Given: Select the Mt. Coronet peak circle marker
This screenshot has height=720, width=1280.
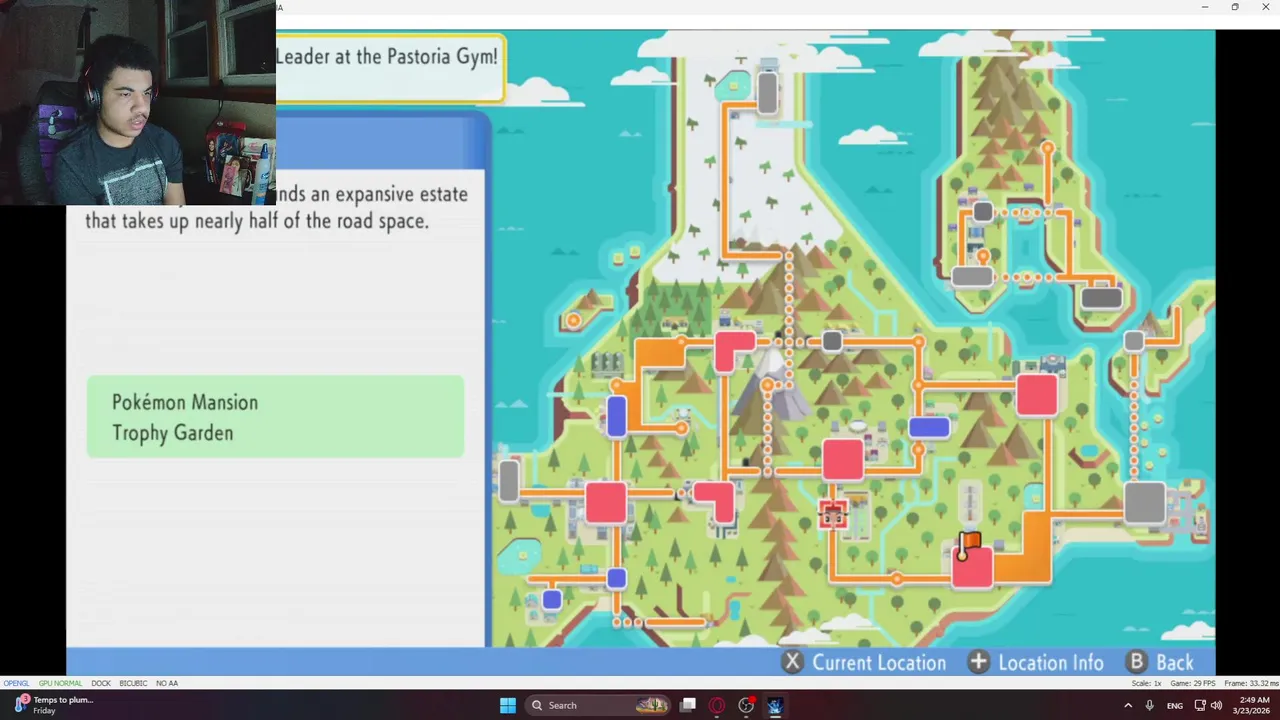Looking at the screenshot, I should click(768, 385).
